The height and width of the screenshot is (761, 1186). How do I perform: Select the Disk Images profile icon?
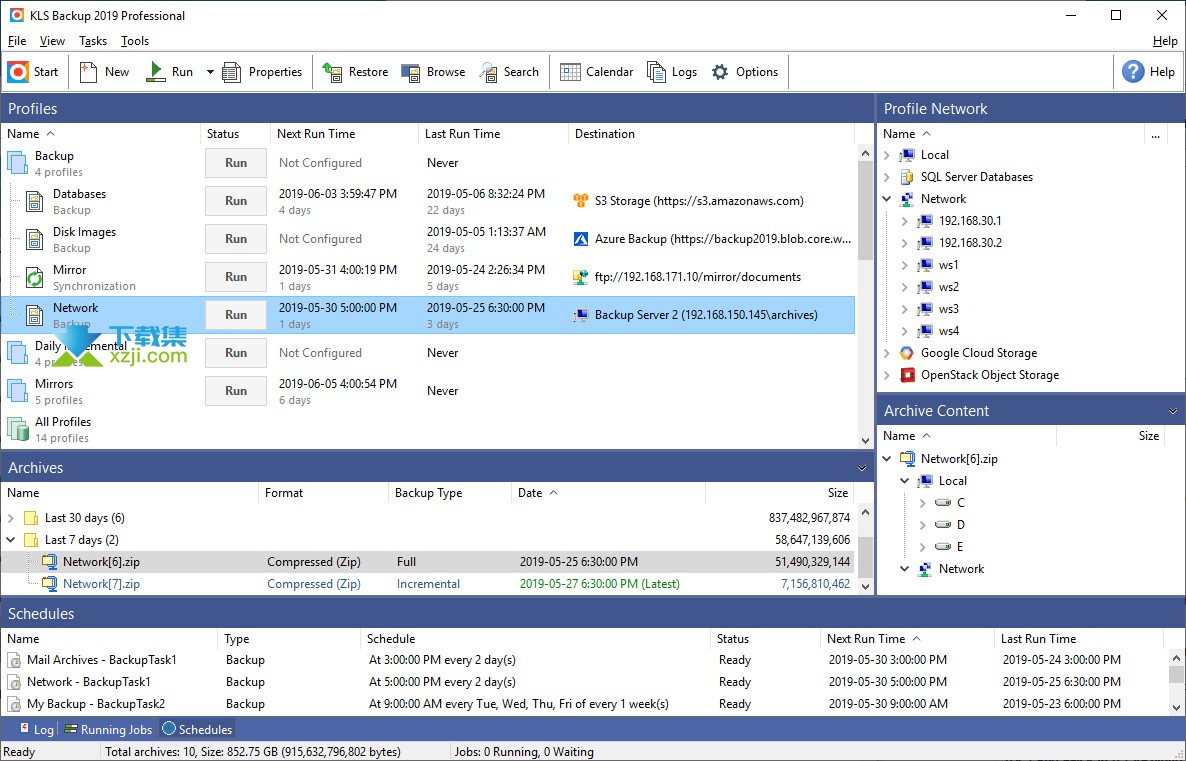(35, 239)
